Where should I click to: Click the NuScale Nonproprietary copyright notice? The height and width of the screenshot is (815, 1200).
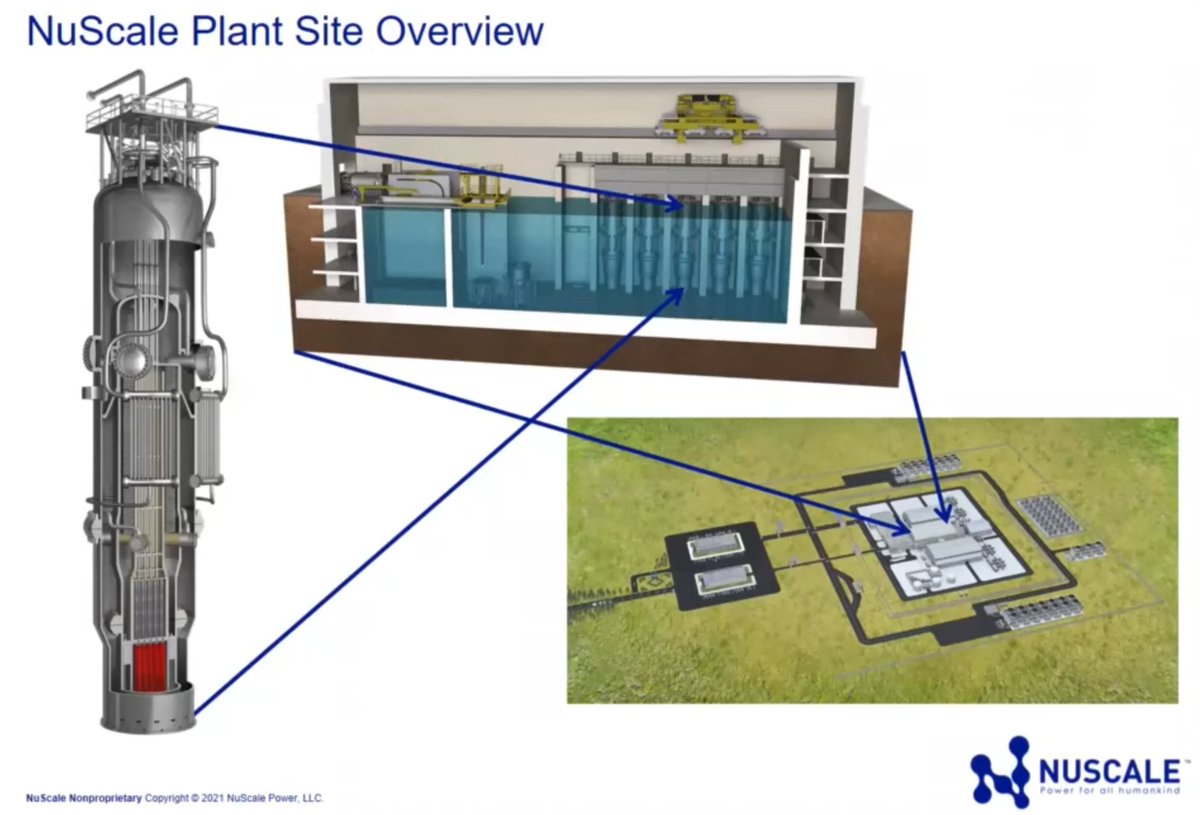tap(175, 798)
